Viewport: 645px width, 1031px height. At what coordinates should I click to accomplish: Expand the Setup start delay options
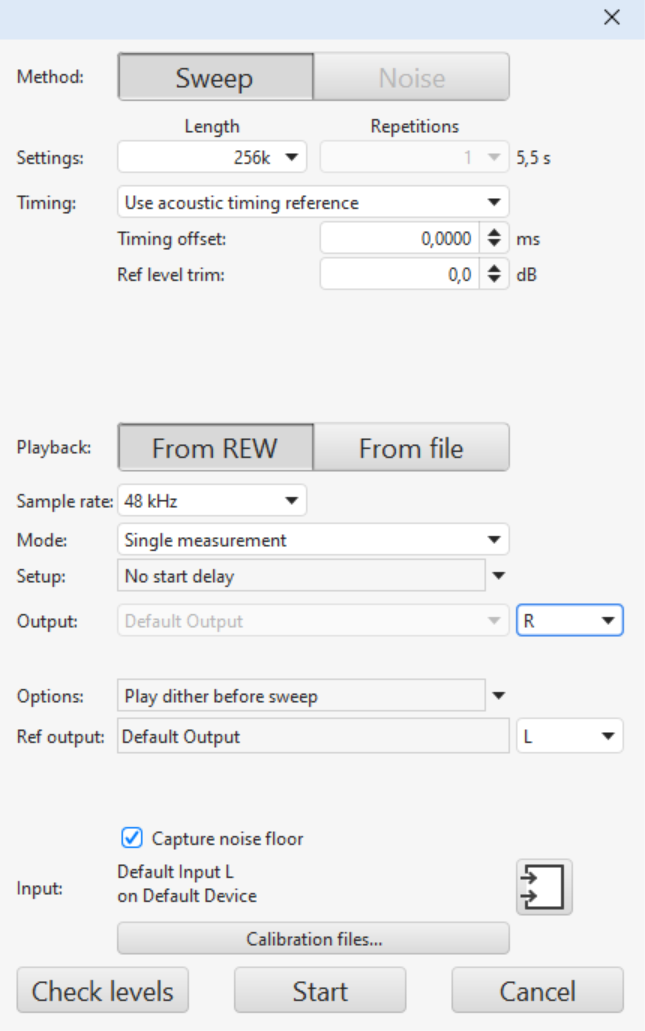click(x=499, y=576)
